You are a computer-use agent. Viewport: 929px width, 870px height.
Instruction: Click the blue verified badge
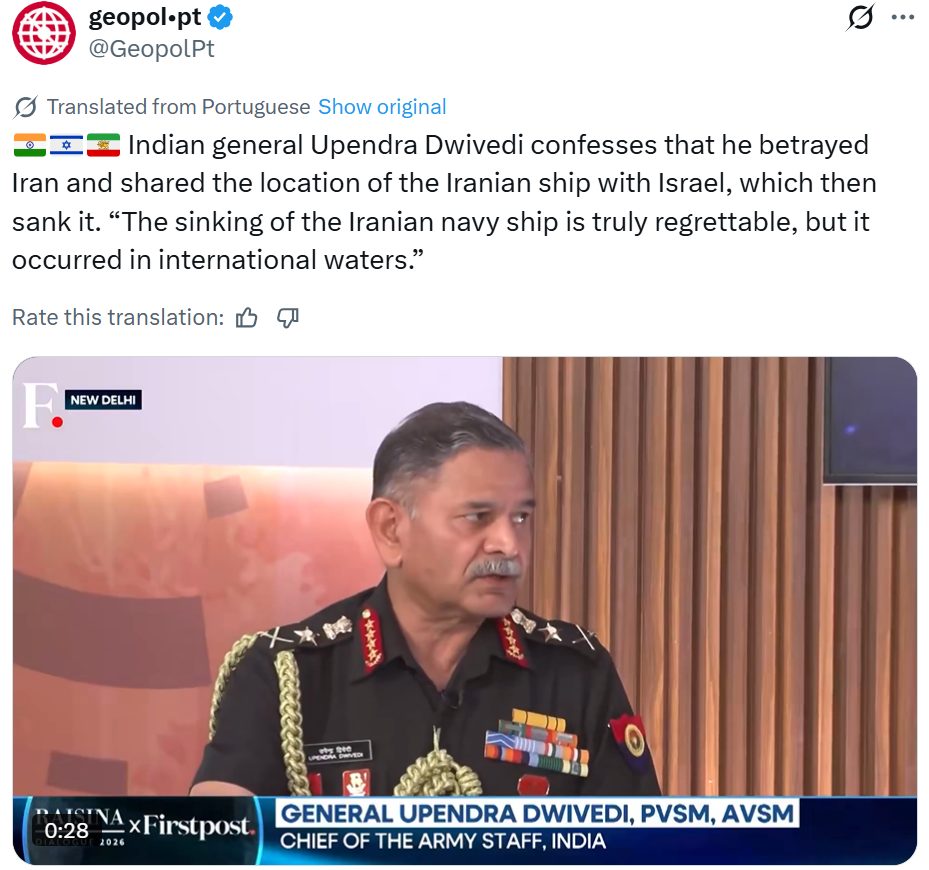[221, 18]
